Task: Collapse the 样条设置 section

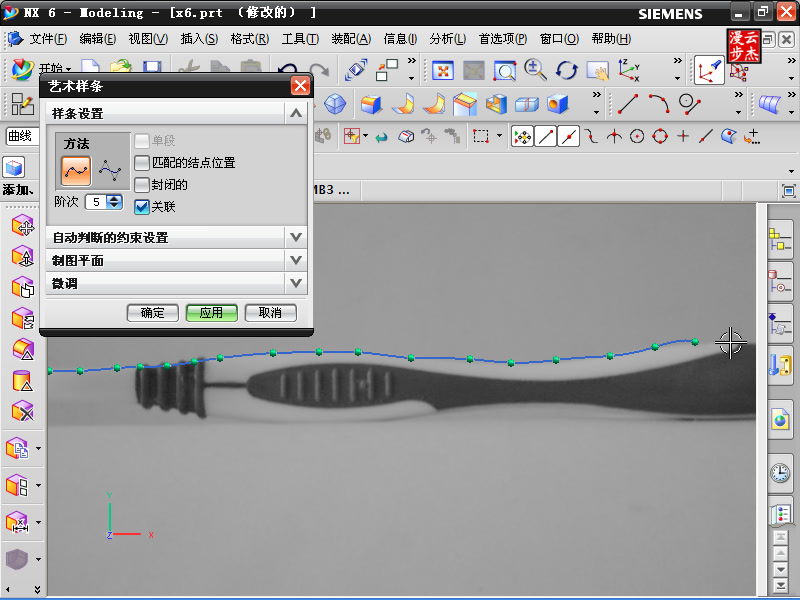Action: click(296, 113)
